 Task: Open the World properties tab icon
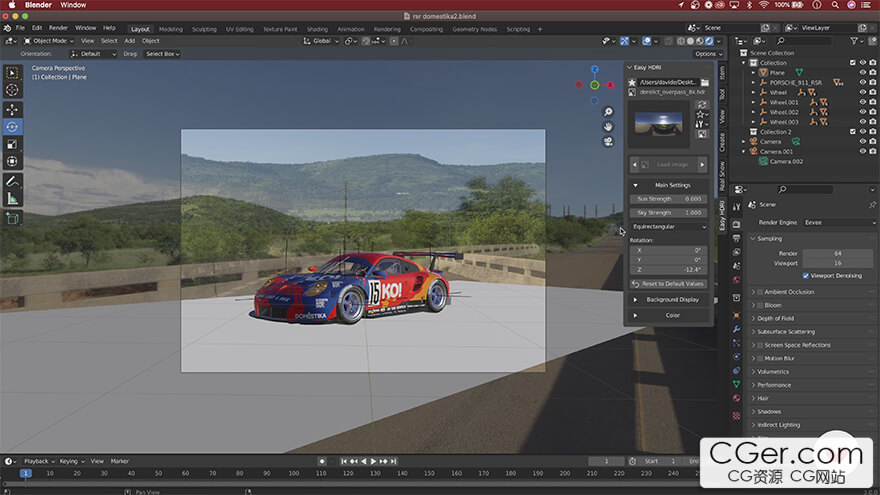click(x=736, y=279)
